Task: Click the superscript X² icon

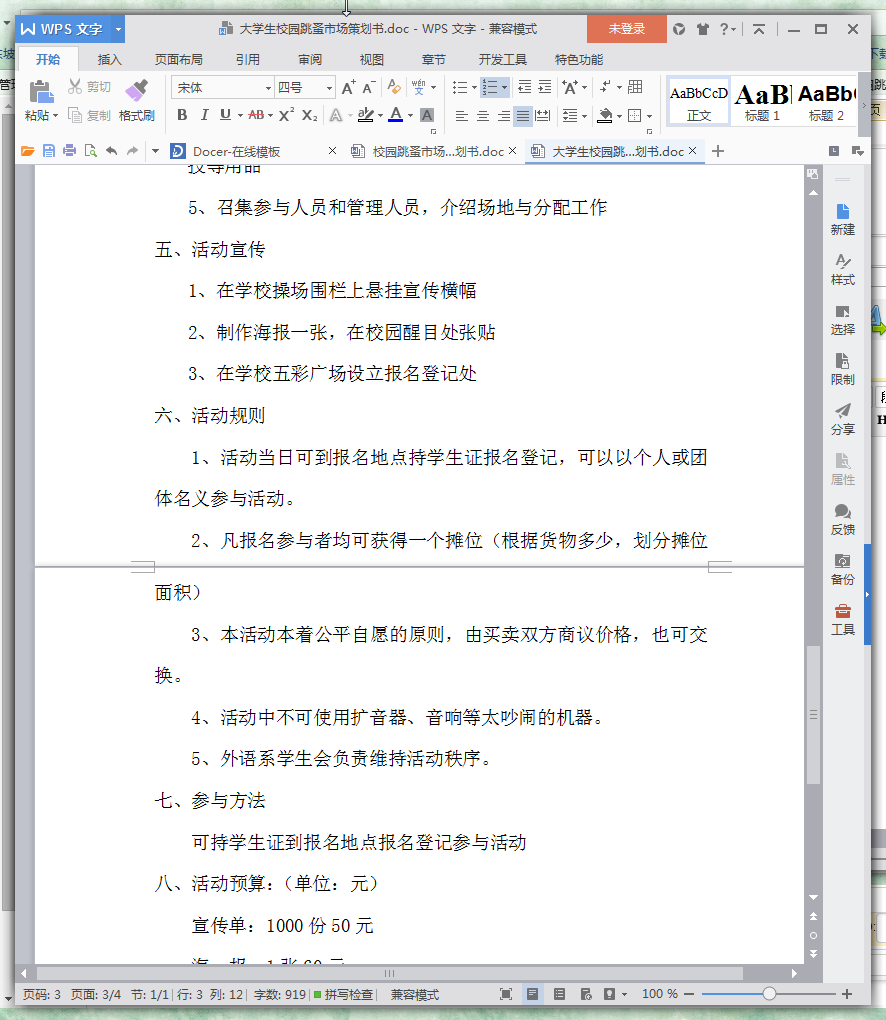Action: tap(286, 115)
